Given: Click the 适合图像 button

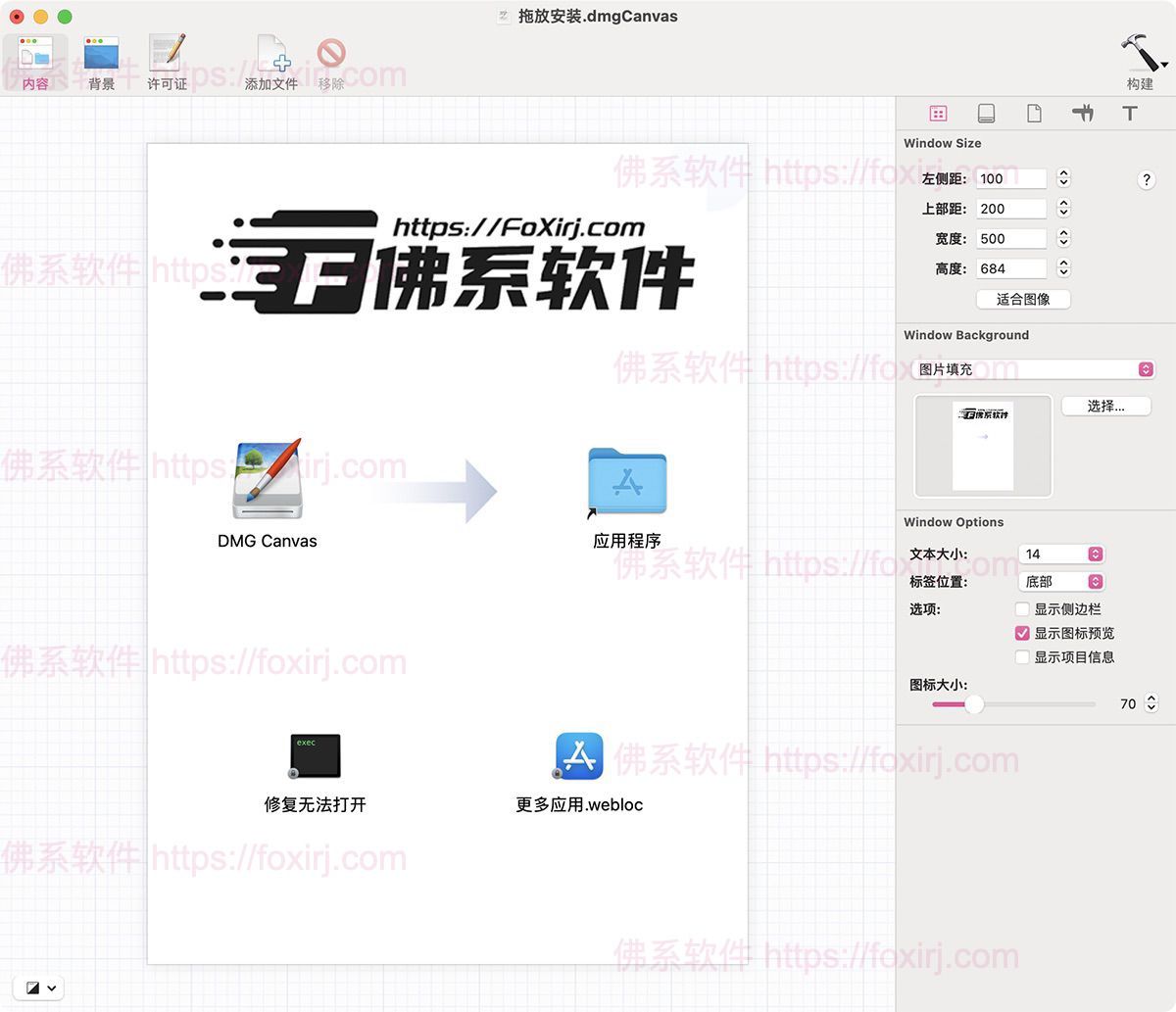Looking at the screenshot, I should click(x=1023, y=299).
